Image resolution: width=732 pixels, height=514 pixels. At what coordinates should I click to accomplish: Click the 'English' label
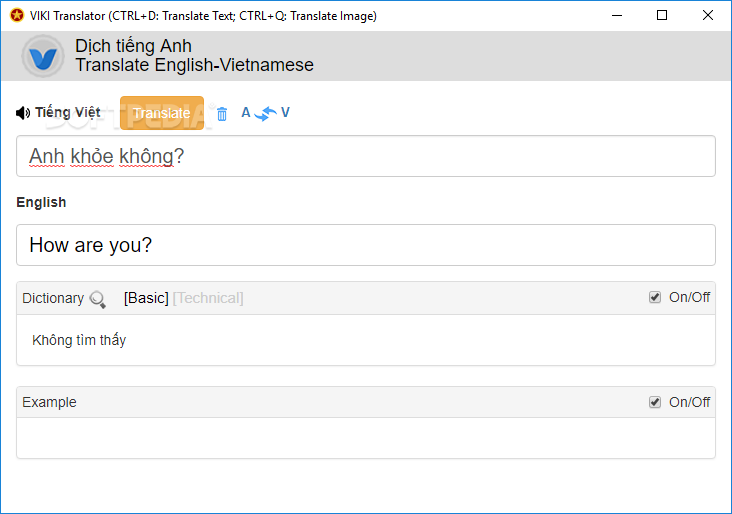click(x=41, y=202)
